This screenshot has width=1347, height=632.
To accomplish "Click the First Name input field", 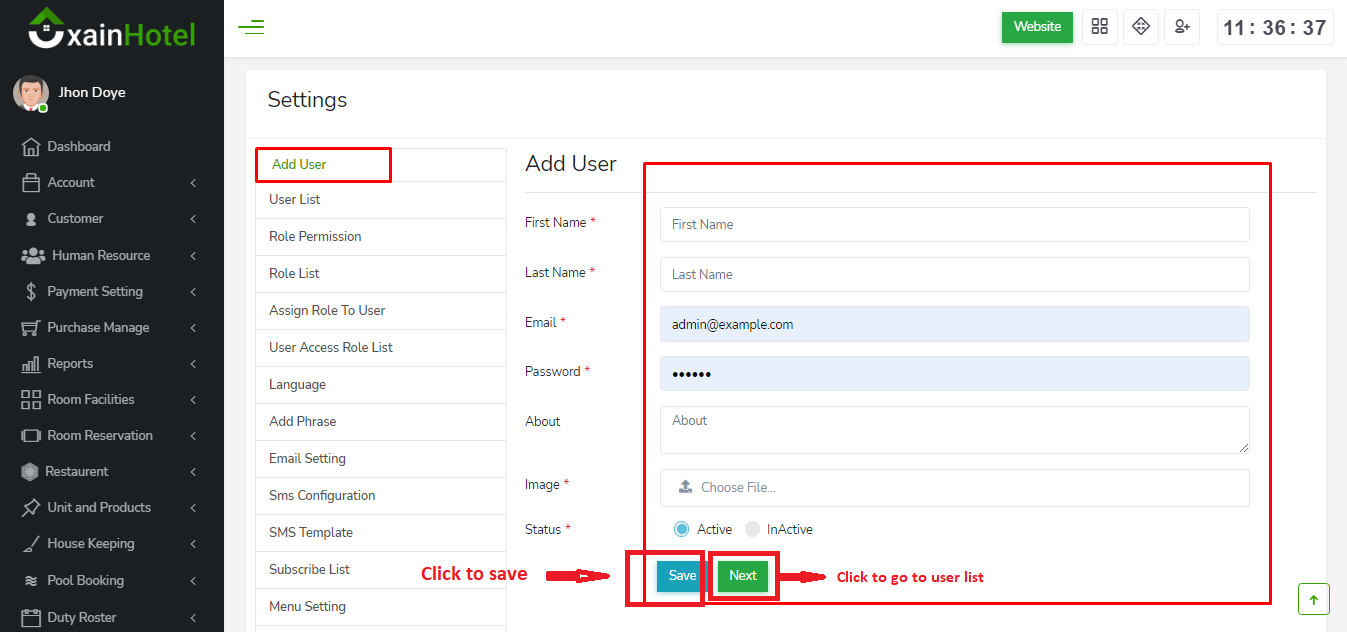I will pos(954,225).
